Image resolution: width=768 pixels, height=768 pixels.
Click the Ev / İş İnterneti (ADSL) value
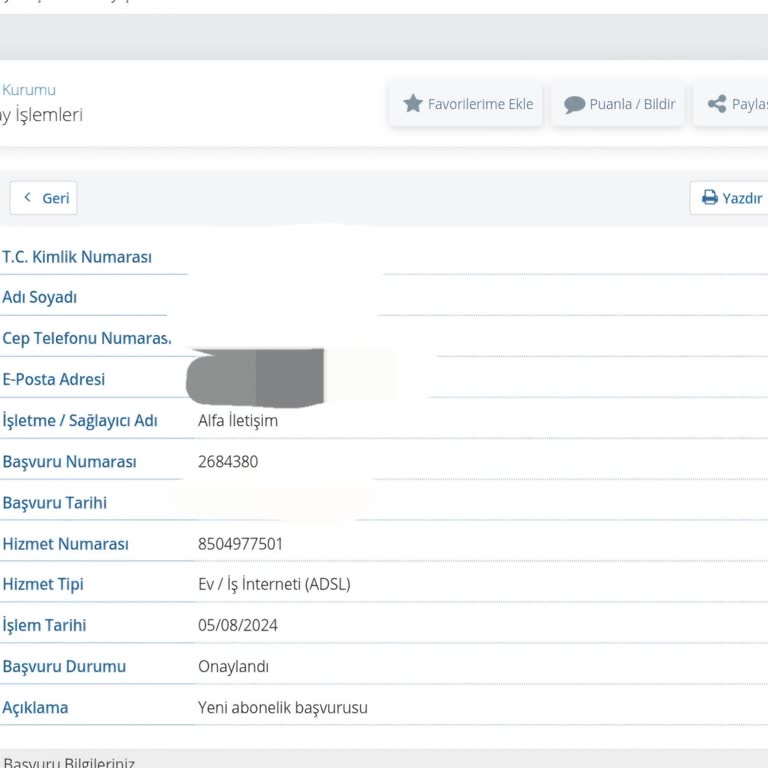274,585
